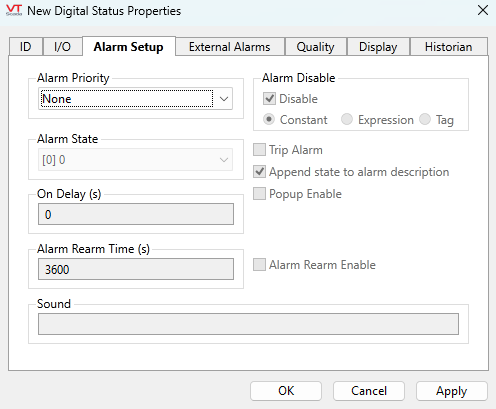Screen dimensions: 496x409
Task: Expand the Alarm Priority dropdown arrow
Action: pyautogui.click(x=224, y=99)
